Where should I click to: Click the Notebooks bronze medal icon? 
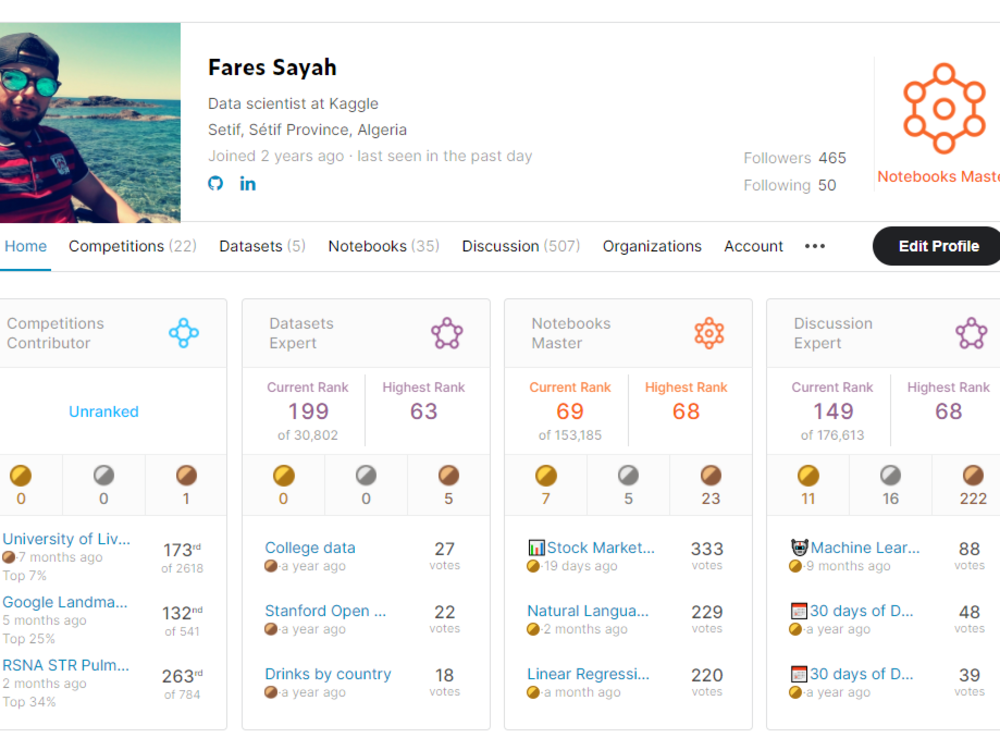point(711,475)
